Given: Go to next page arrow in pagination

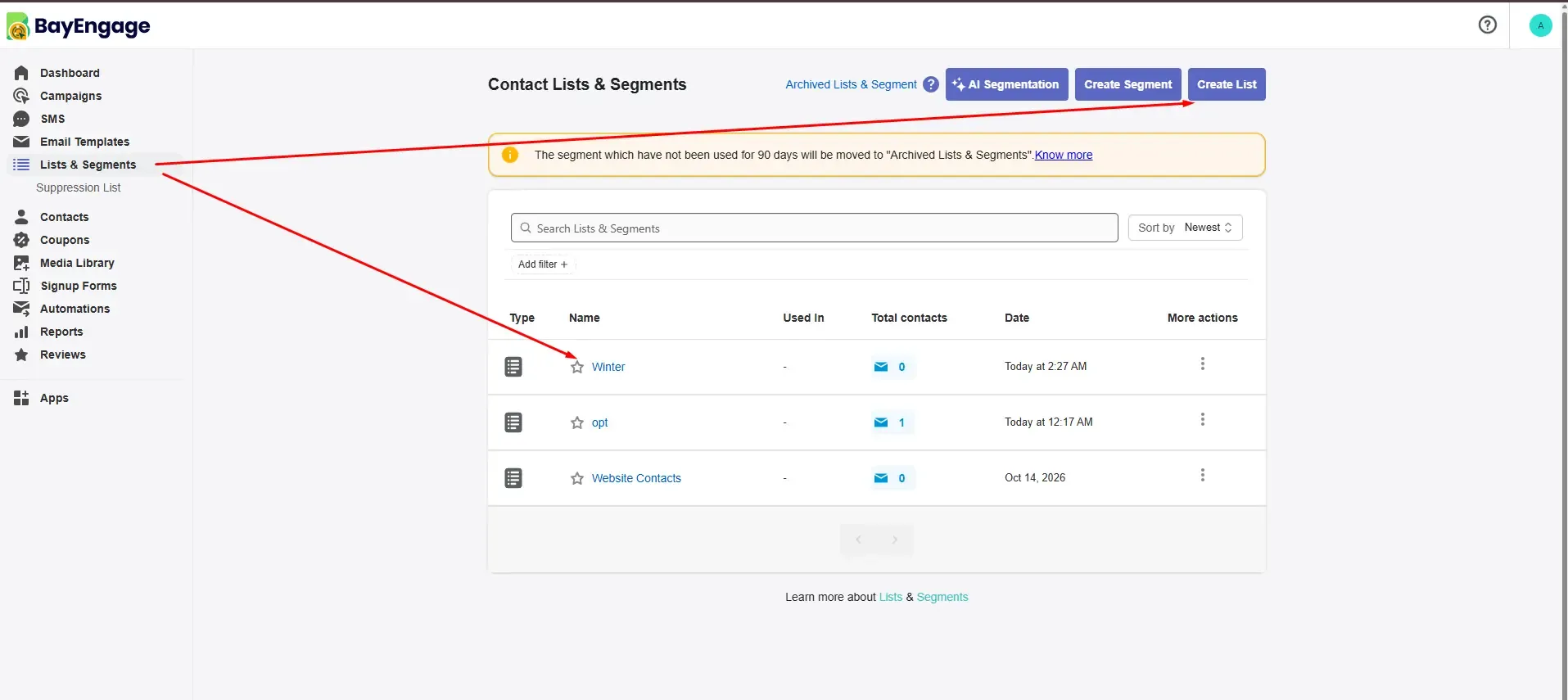Looking at the screenshot, I should coord(895,540).
